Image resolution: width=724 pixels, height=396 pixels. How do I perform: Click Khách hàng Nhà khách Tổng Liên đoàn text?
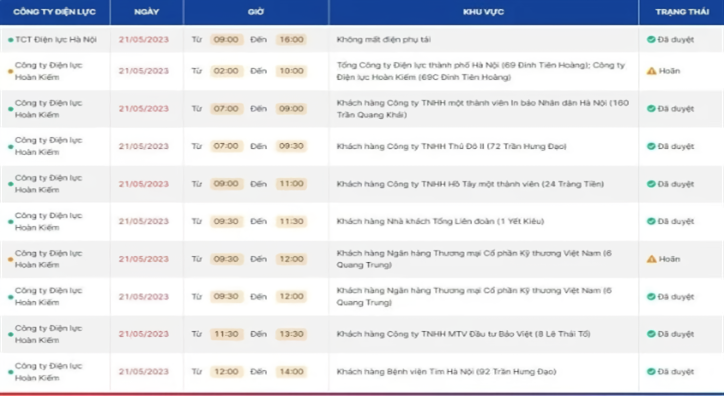coord(440,222)
